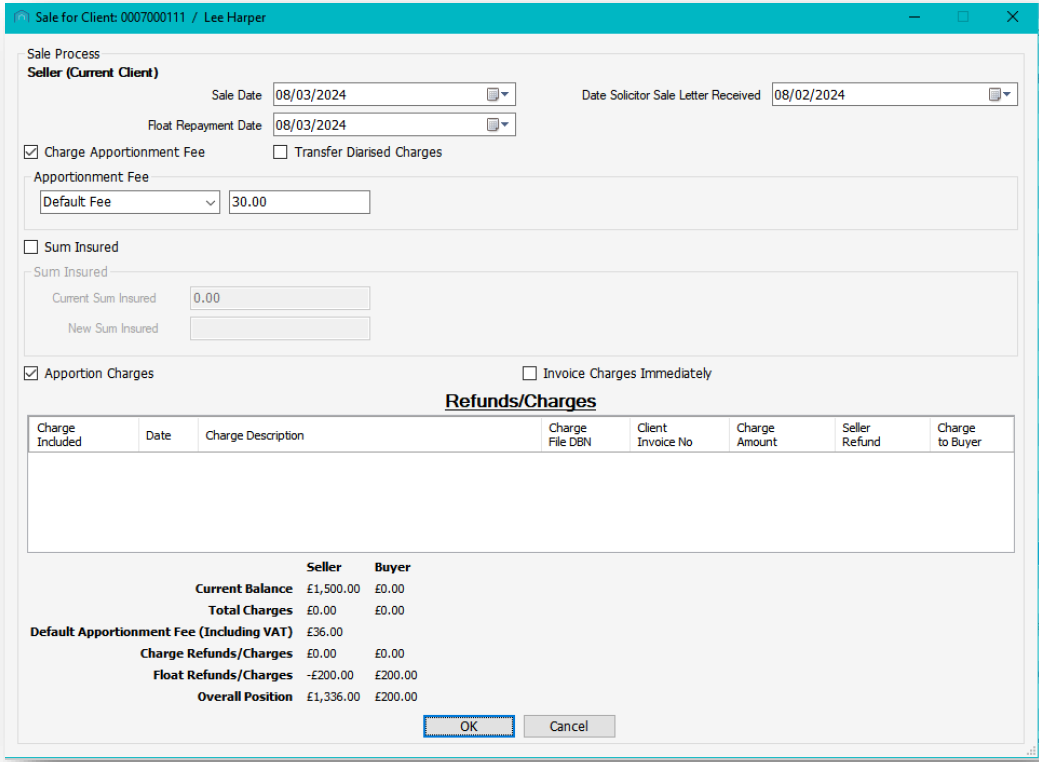
Task: Open the Sale Date calendar picker
Action: [497, 95]
